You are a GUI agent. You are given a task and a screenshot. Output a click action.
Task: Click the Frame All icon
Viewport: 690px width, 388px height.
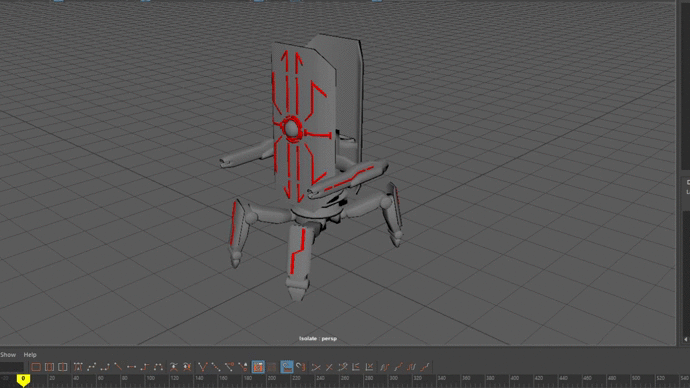36,367
